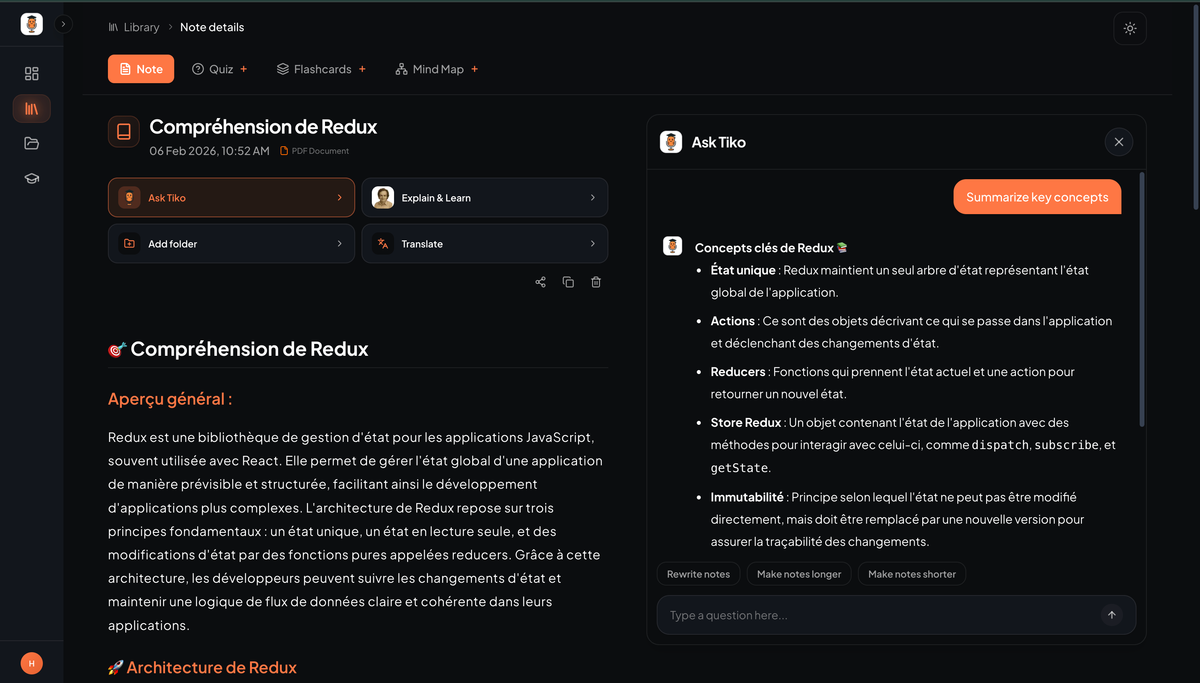Click the tutor avatar in Explain & Learn card
1200x683 pixels.
tap(383, 198)
